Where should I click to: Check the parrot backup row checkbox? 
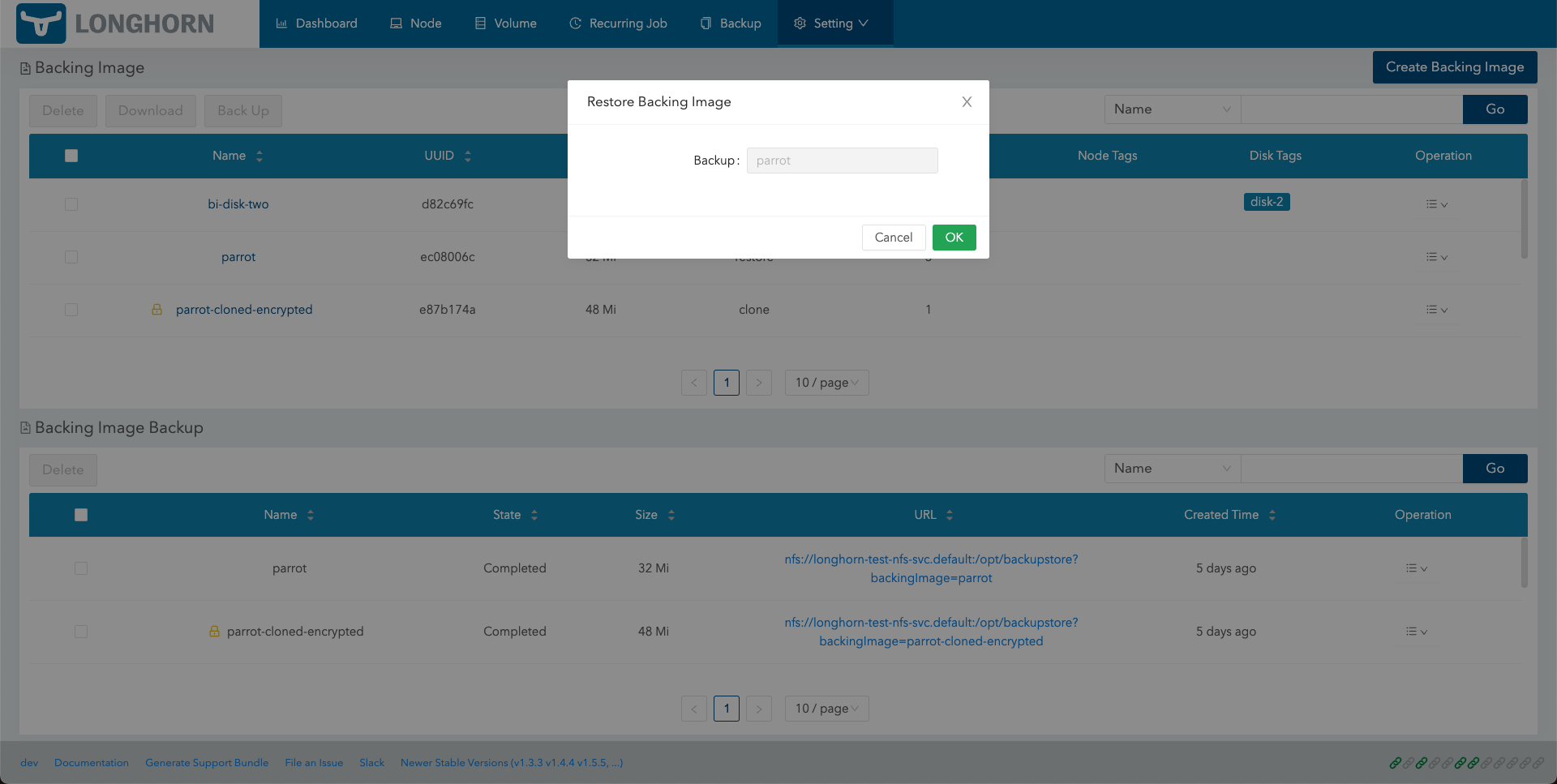coord(81,568)
